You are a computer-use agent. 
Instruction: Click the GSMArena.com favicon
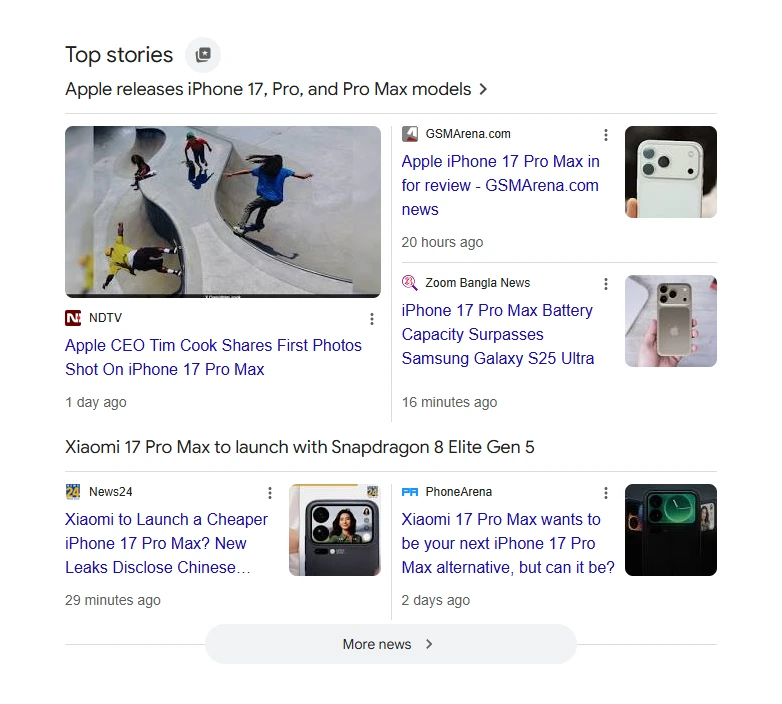409,134
